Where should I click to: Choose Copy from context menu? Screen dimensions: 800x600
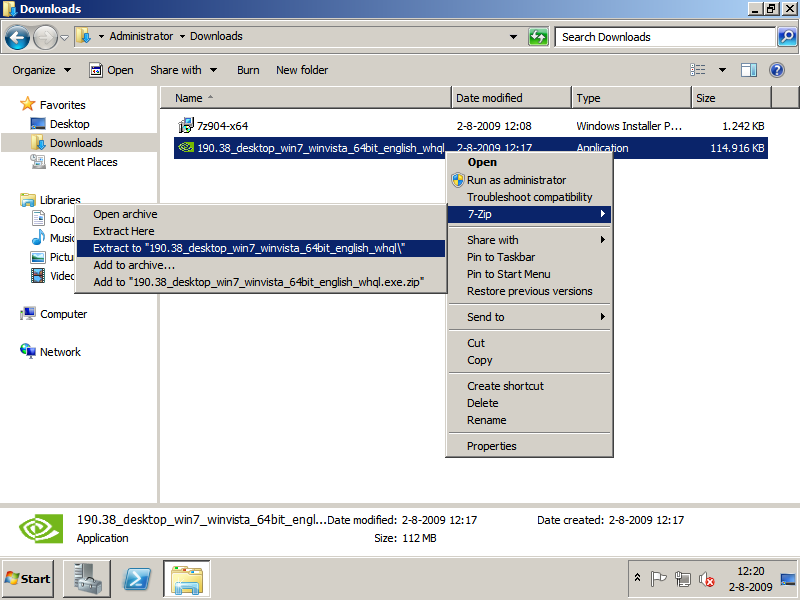[529, 360]
